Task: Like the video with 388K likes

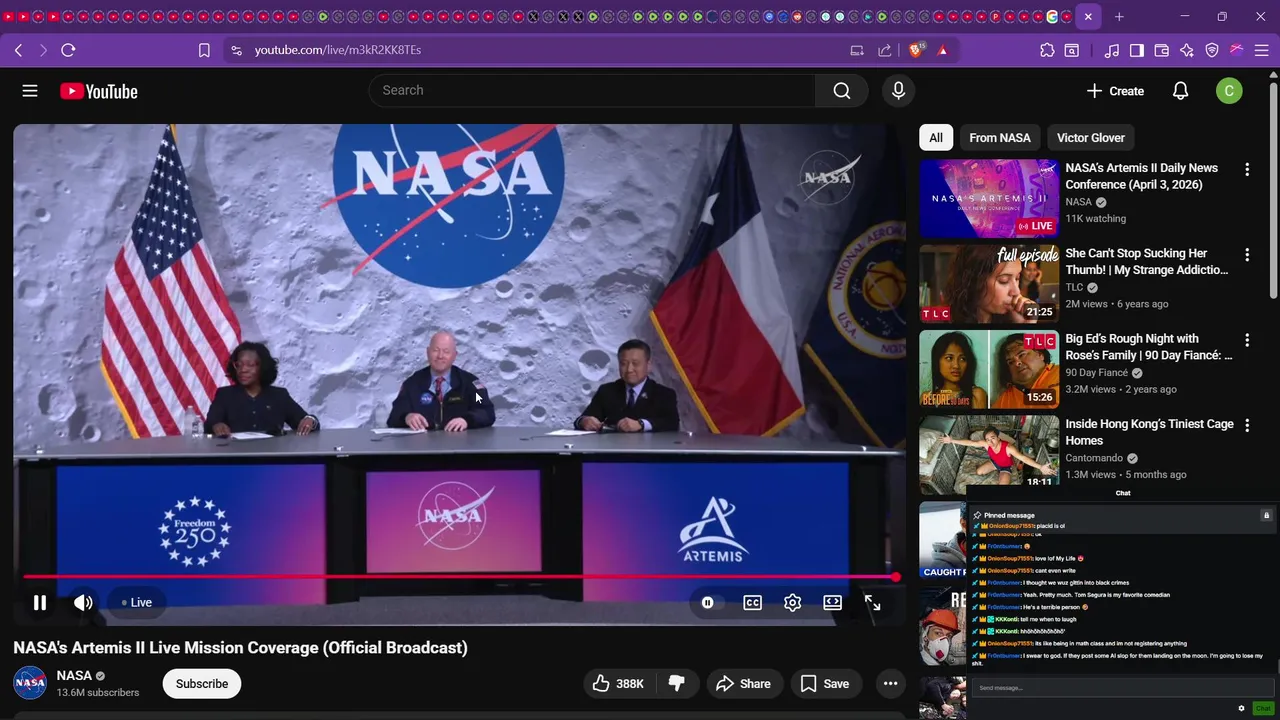Action: (x=617, y=684)
